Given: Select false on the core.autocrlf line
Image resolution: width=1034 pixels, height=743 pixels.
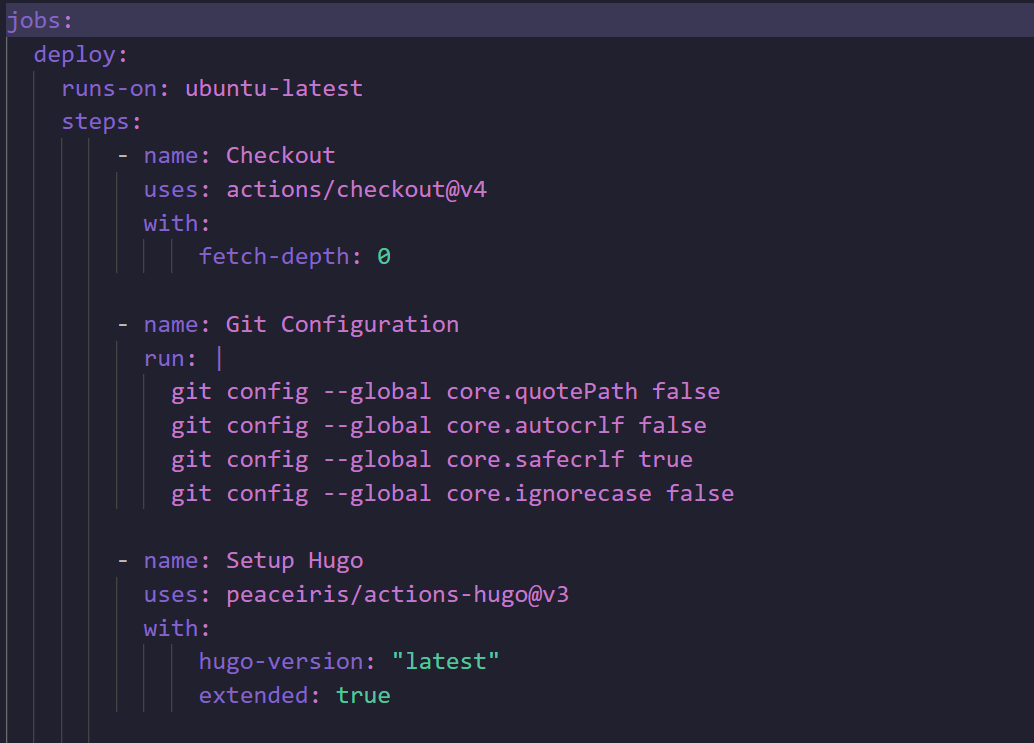Looking at the screenshot, I should pyautogui.click(x=672, y=425).
